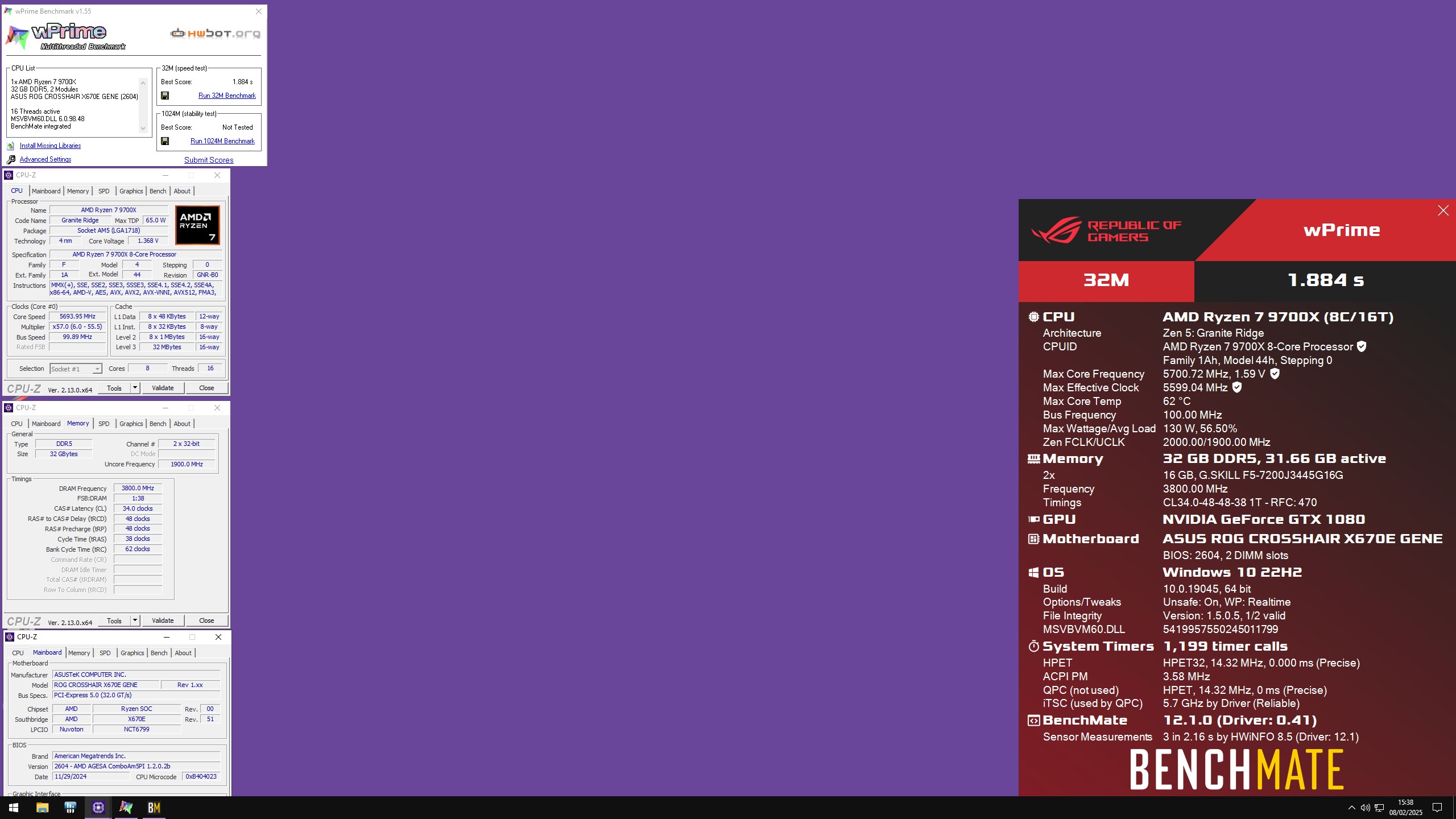Click the Install Missing Libraries icon
Viewport: 1456px width, 819px height.
pyautogui.click(x=11, y=146)
